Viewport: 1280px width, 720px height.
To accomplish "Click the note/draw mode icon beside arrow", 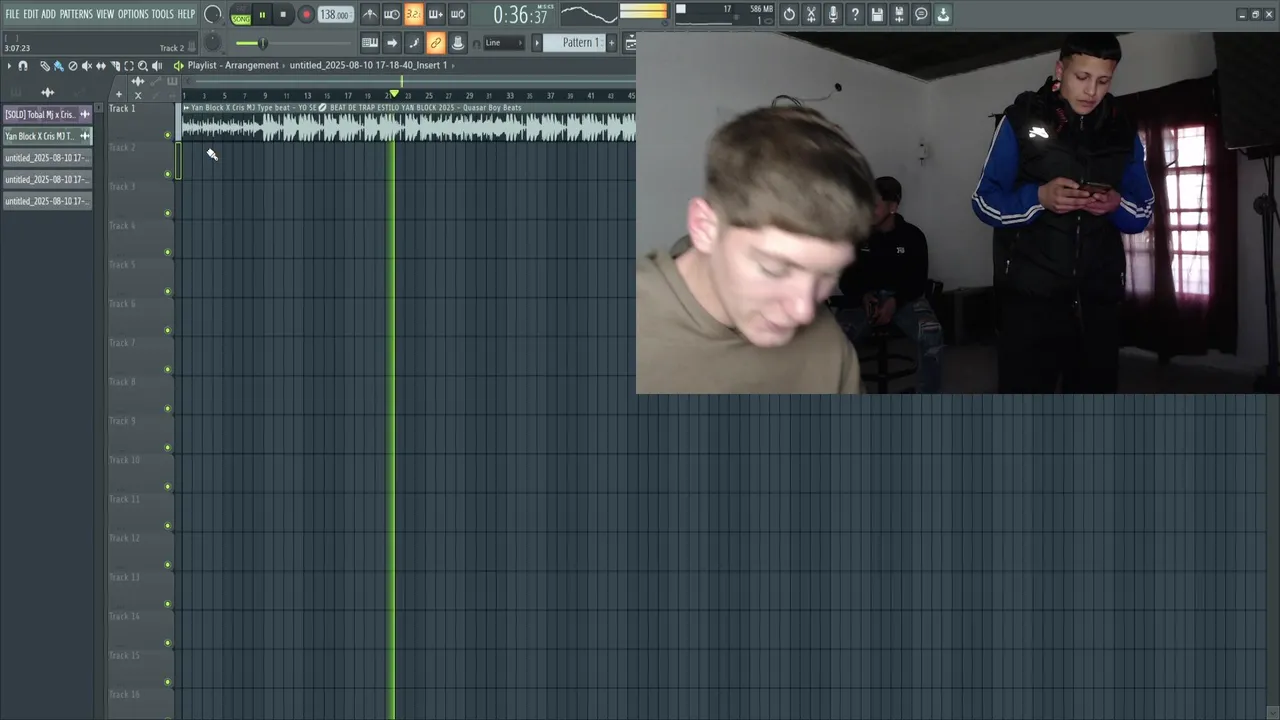I will [414, 43].
